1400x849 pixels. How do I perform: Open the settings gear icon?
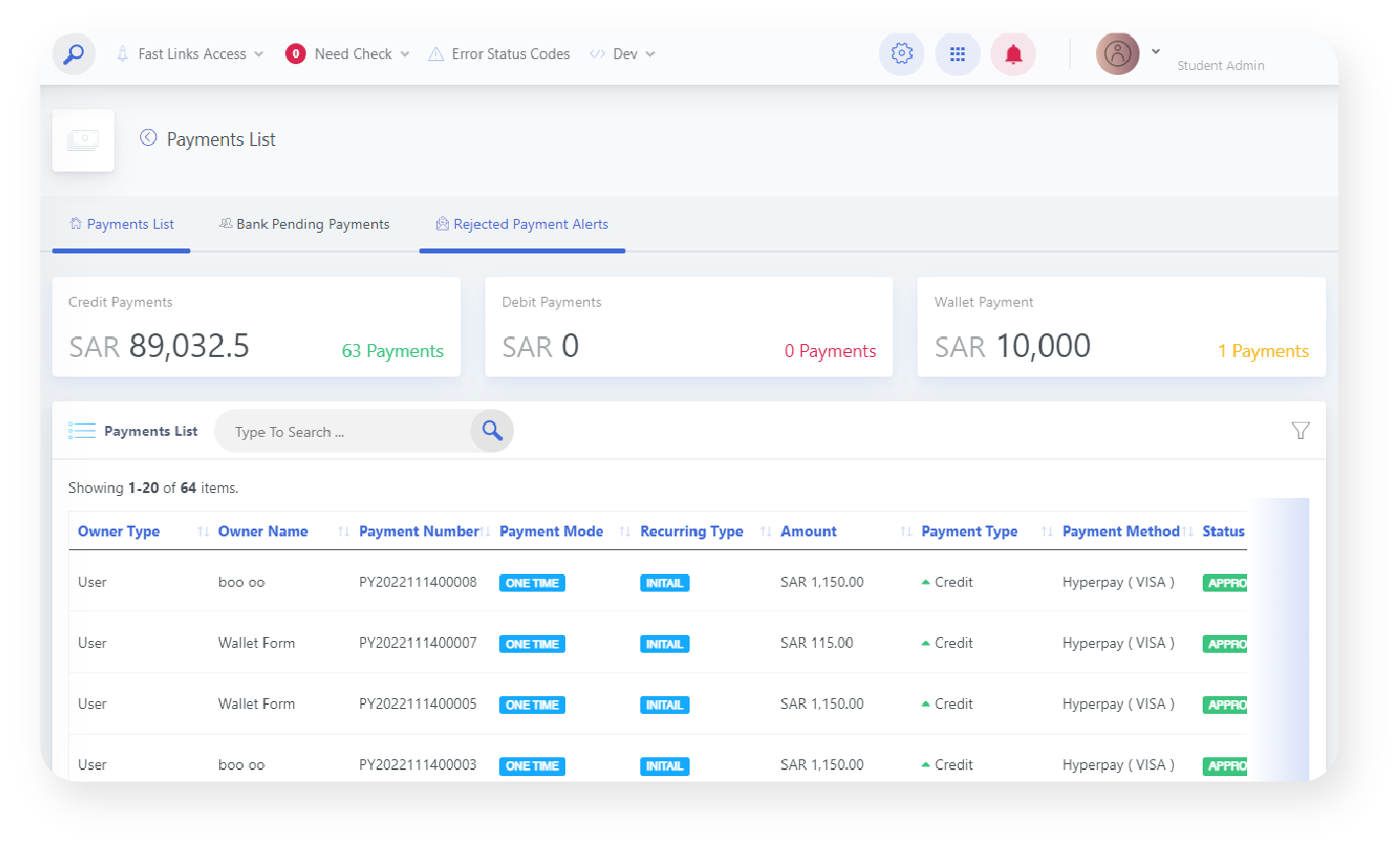(902, 53)
